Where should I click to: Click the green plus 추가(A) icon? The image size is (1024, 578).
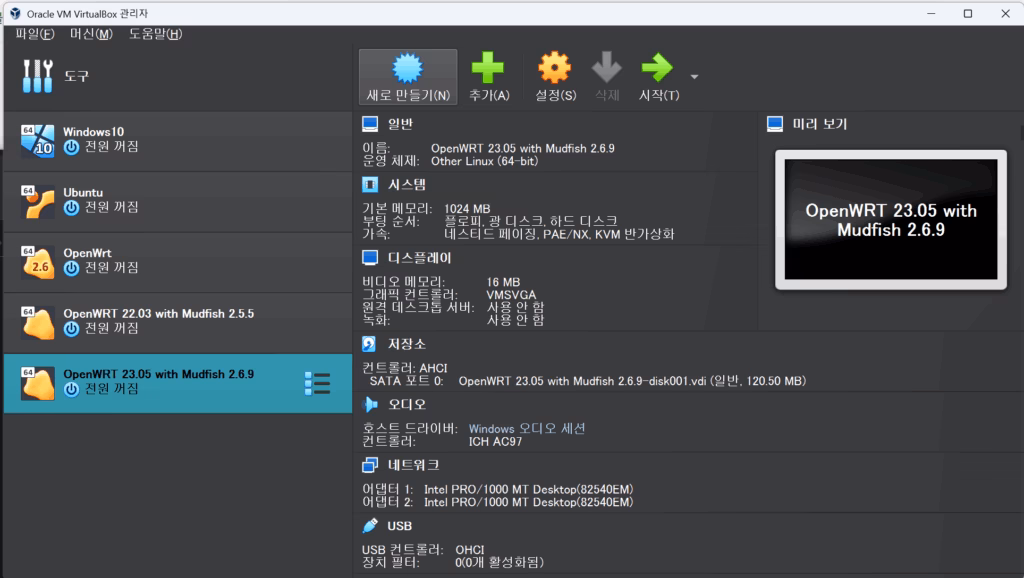[488, 67]
